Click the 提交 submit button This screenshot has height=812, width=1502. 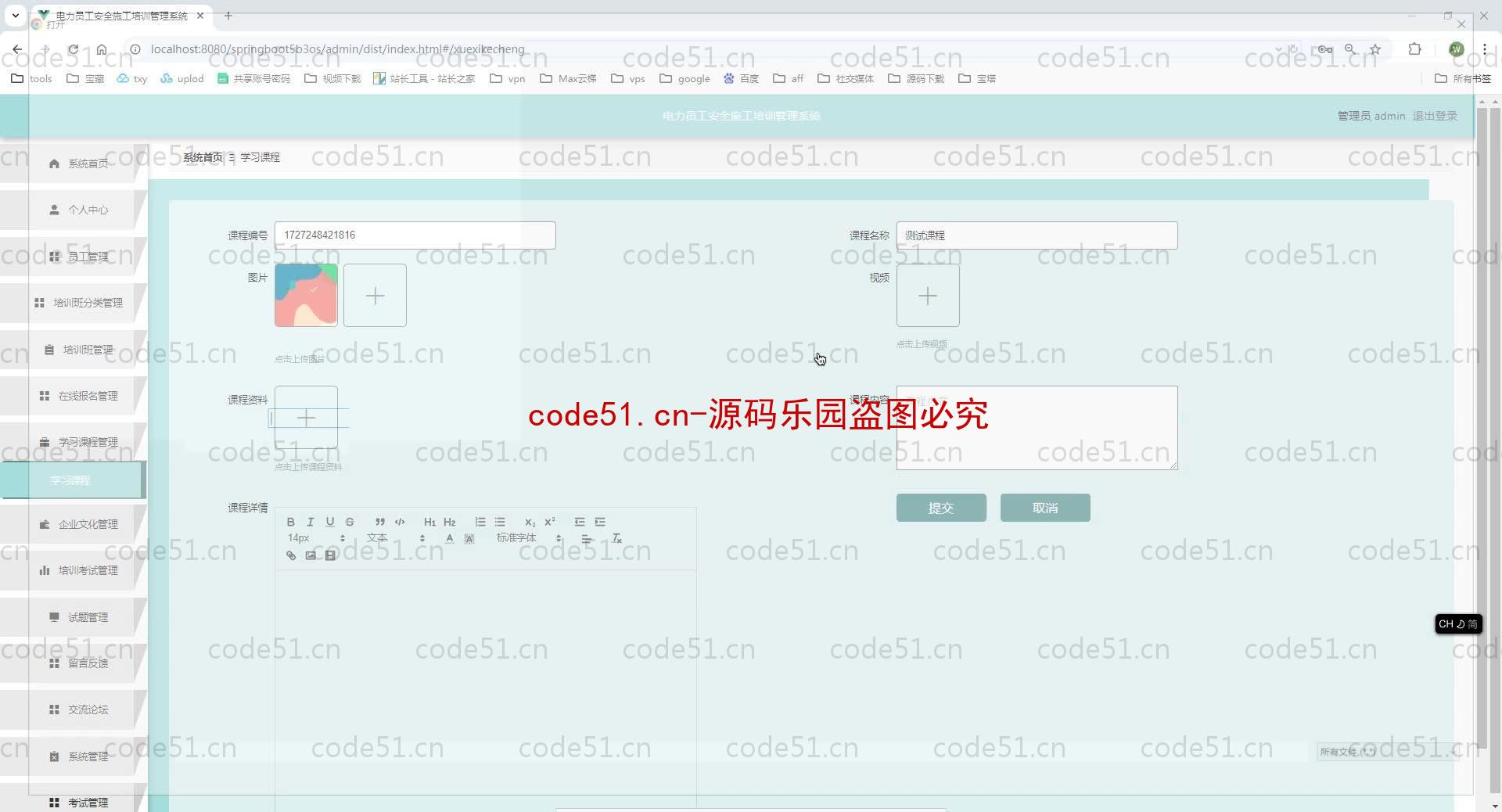click(941, 508)
